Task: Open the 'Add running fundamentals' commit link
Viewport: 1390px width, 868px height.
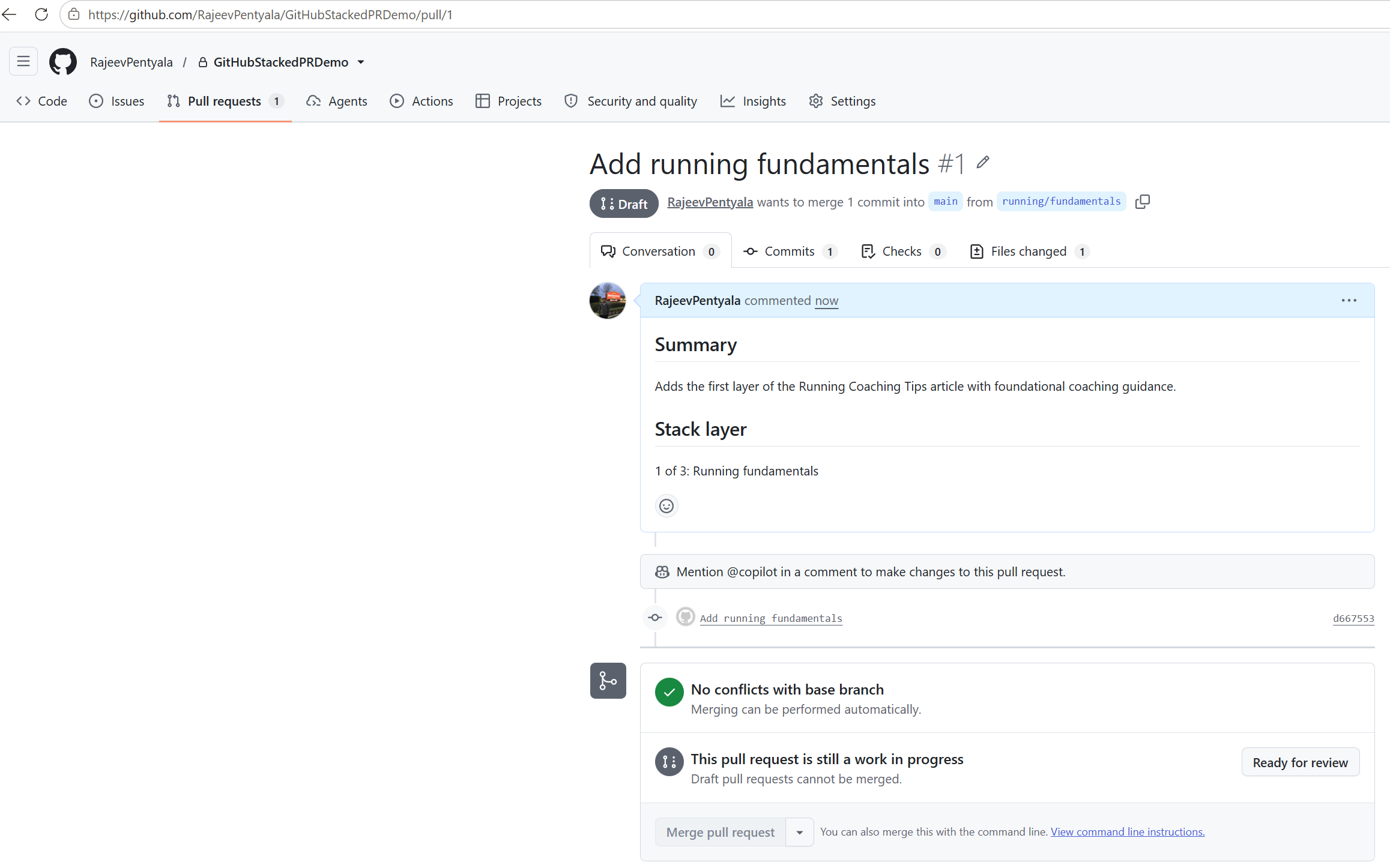Action: point(771,618)
